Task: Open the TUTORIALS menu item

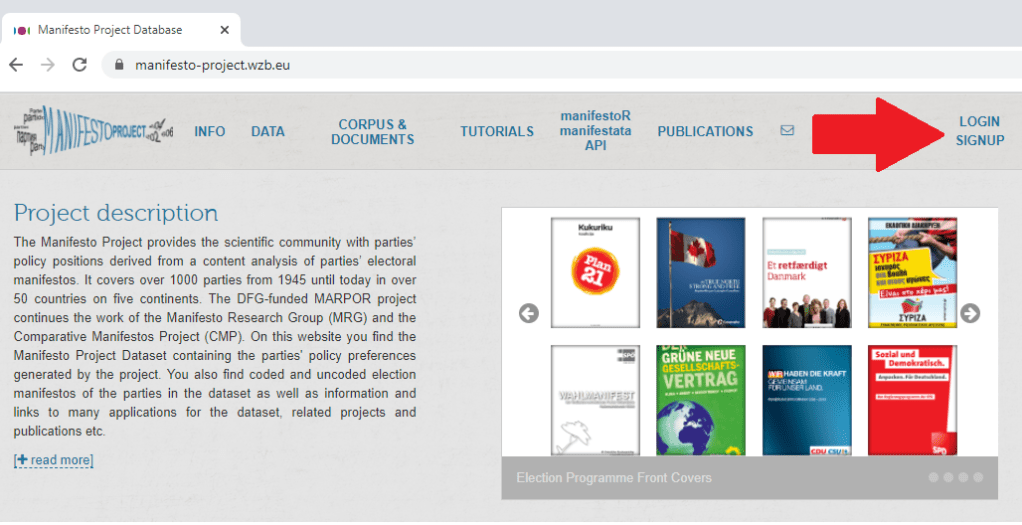Action: click(x=497, y=131)
